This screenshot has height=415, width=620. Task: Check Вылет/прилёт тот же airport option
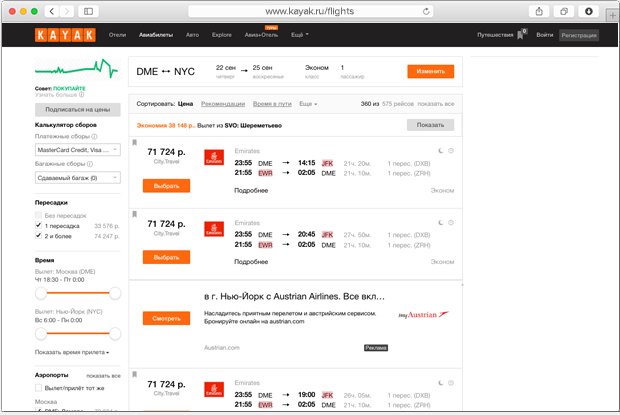38,388
